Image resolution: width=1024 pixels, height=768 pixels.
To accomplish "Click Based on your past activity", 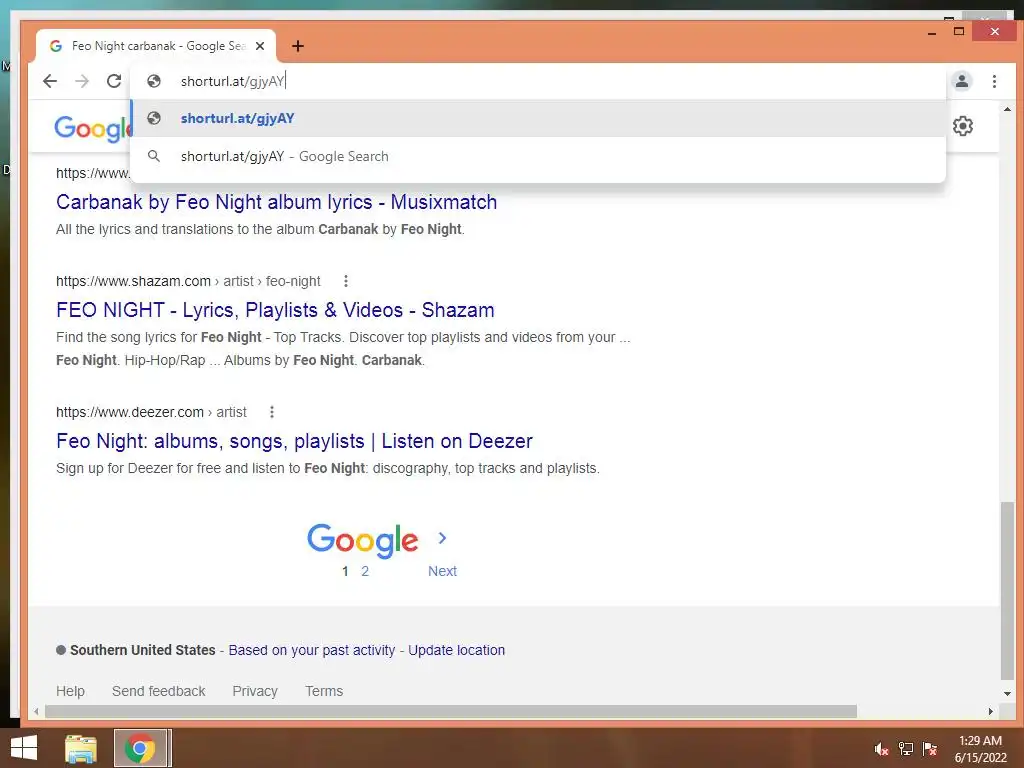I will tap(312, 650).
